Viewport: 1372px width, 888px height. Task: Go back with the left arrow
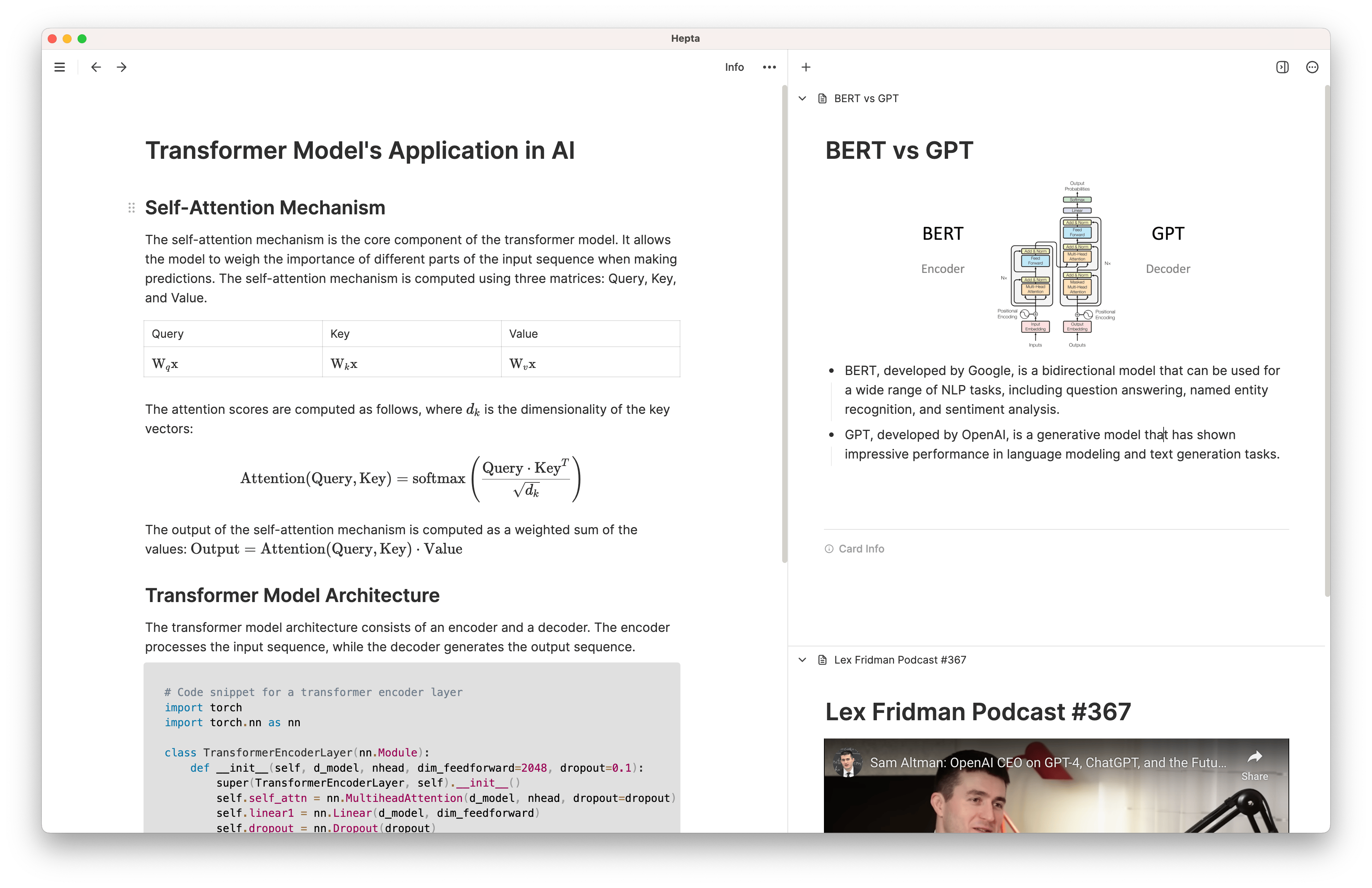[96, 67]
